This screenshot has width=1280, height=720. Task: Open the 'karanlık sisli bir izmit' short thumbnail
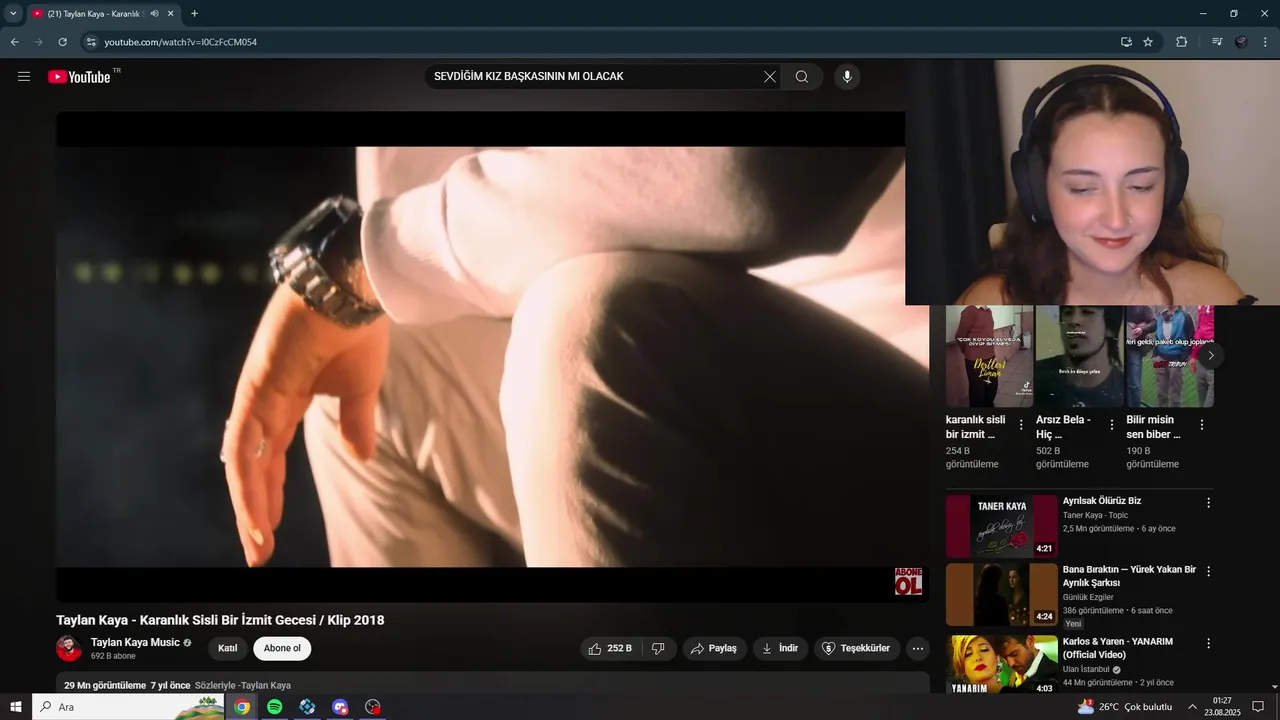[989, 356]
